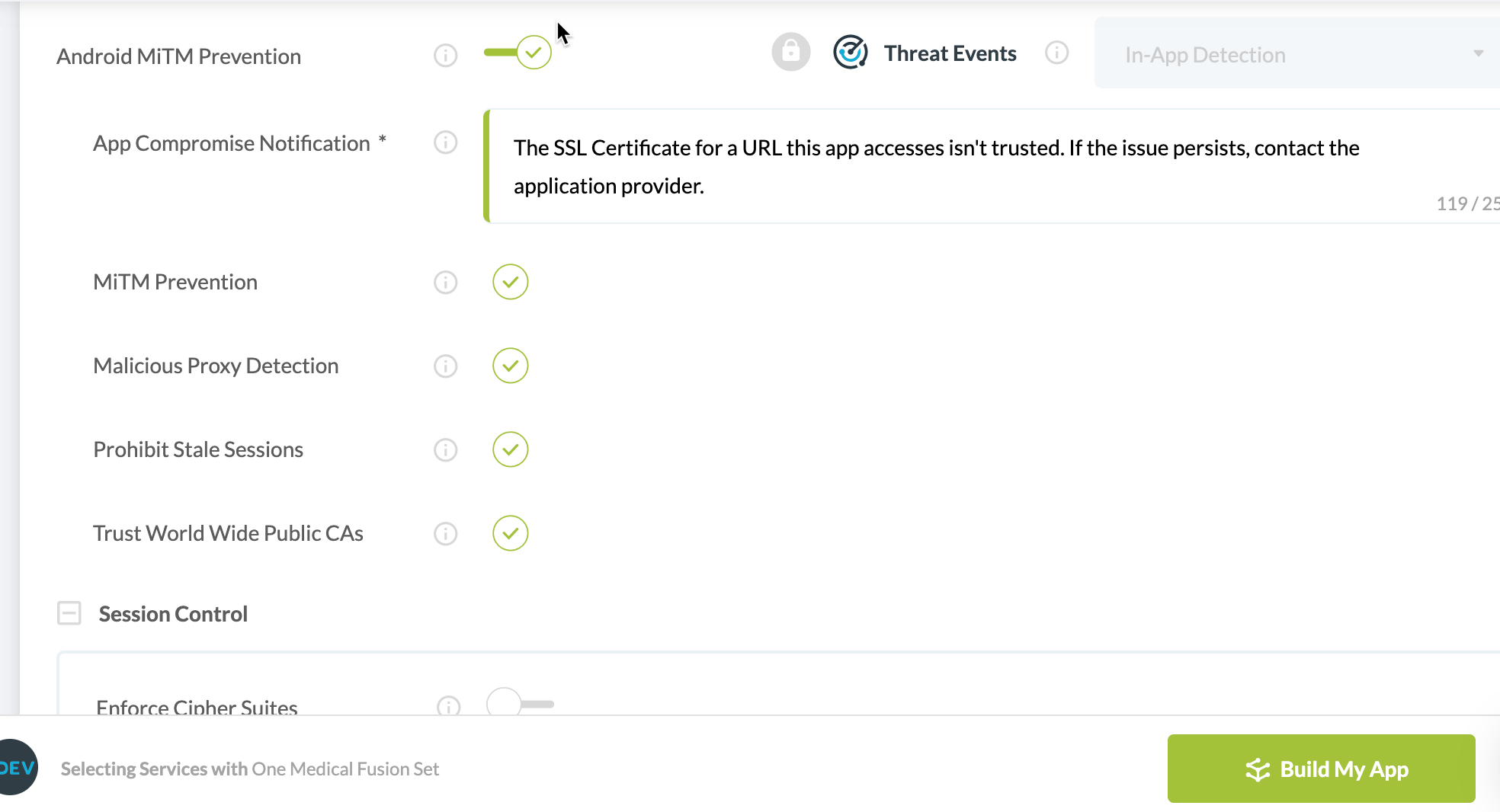Click the Build My App button

pyautogui.click(x=1321, y=769)
